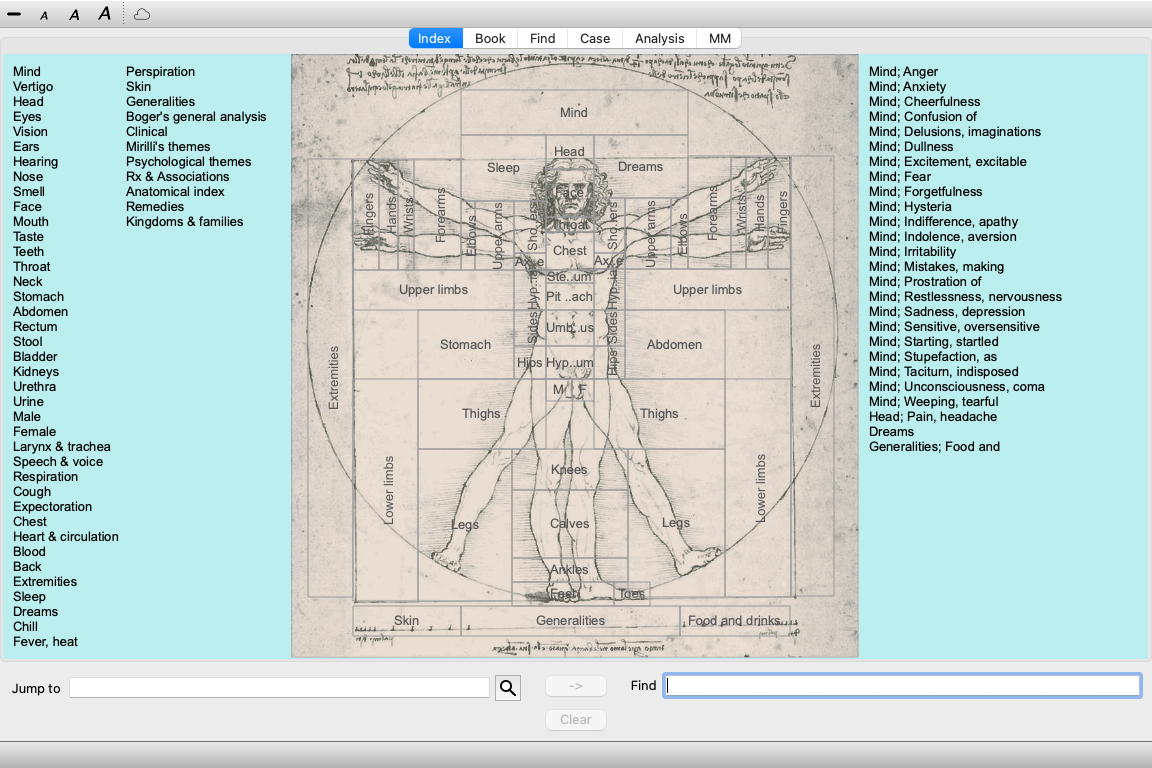
Task: Click Food and drinks box on diagram
Action: click(734, 621)
